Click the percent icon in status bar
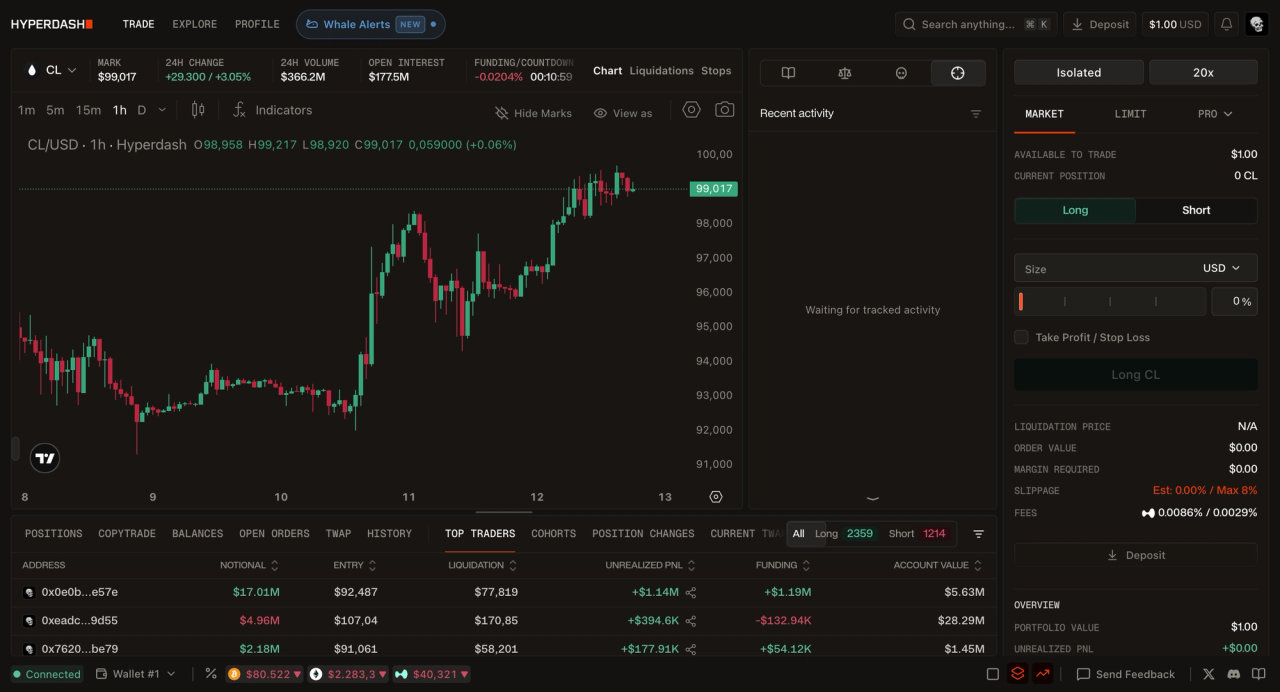 click(x=211, y=674)
